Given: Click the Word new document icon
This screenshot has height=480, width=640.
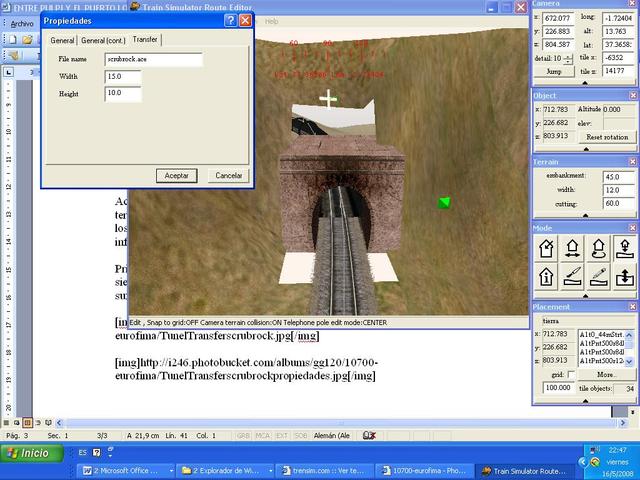Looking at the screenshot, I should click(11, 39).
